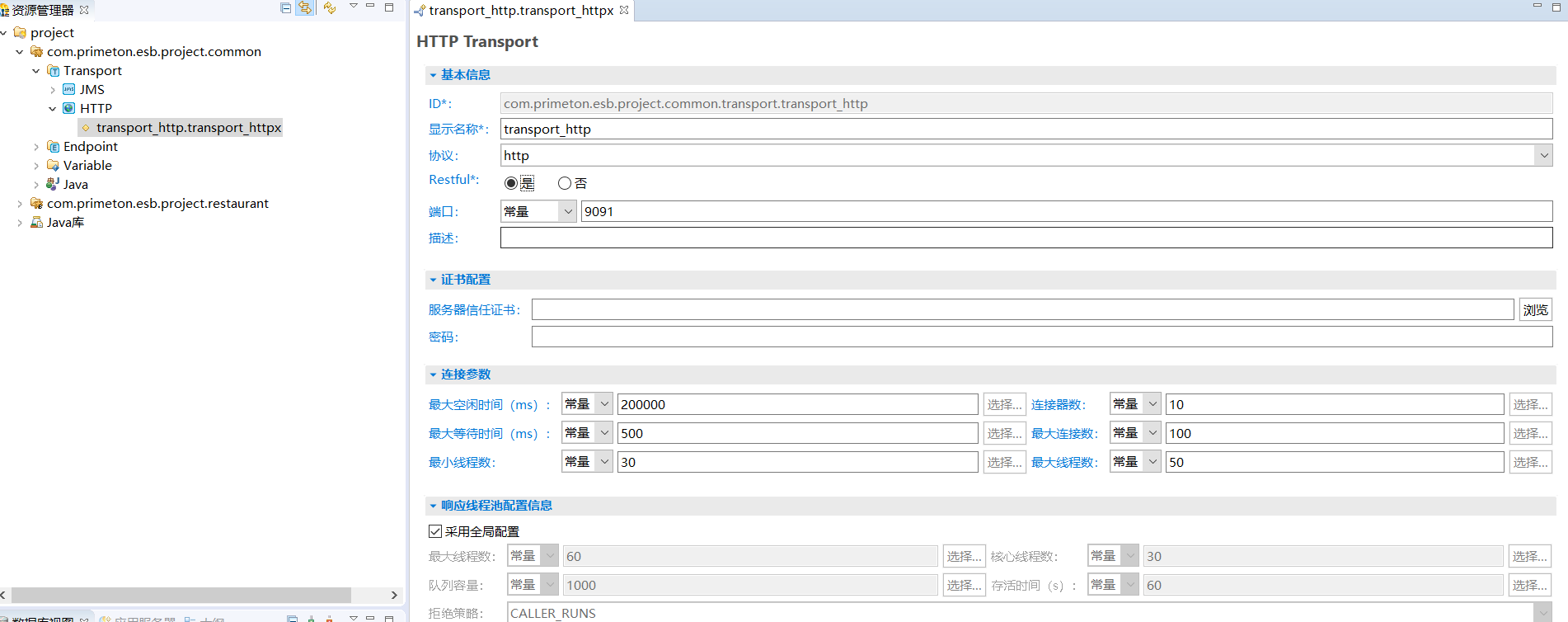Click horizontal scrollbar in resource explorer

(x=181, y=595)
